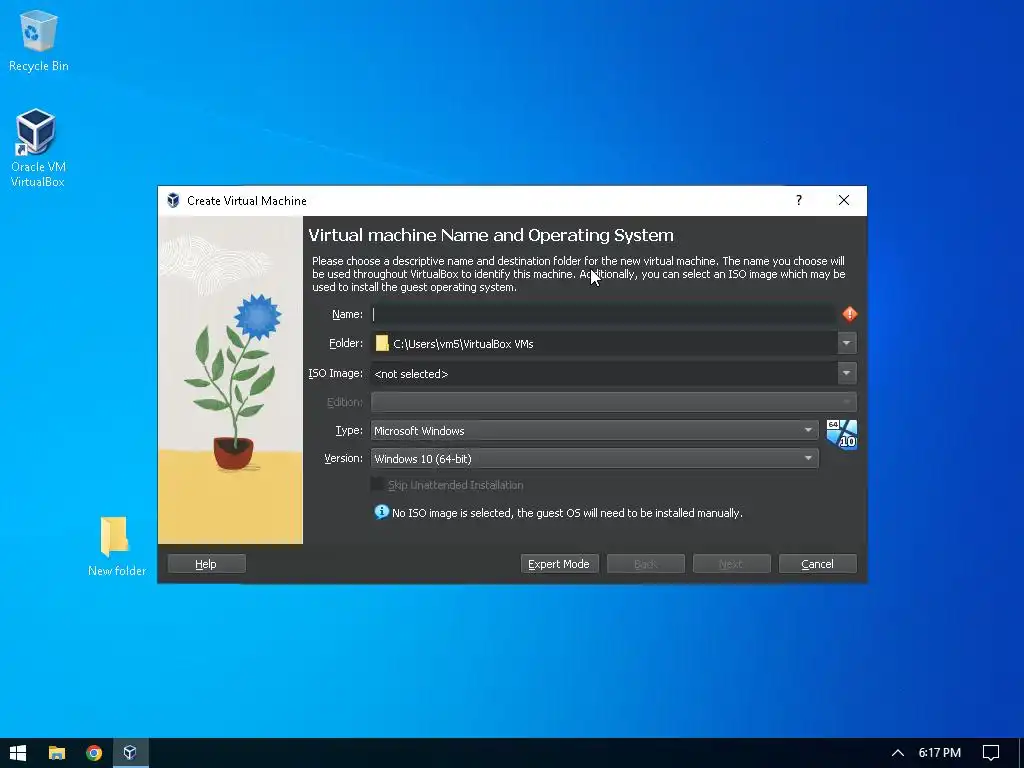Launch Google Chrome from taskbar
This screenshot has width=1024, height=768.
(94, 753)
